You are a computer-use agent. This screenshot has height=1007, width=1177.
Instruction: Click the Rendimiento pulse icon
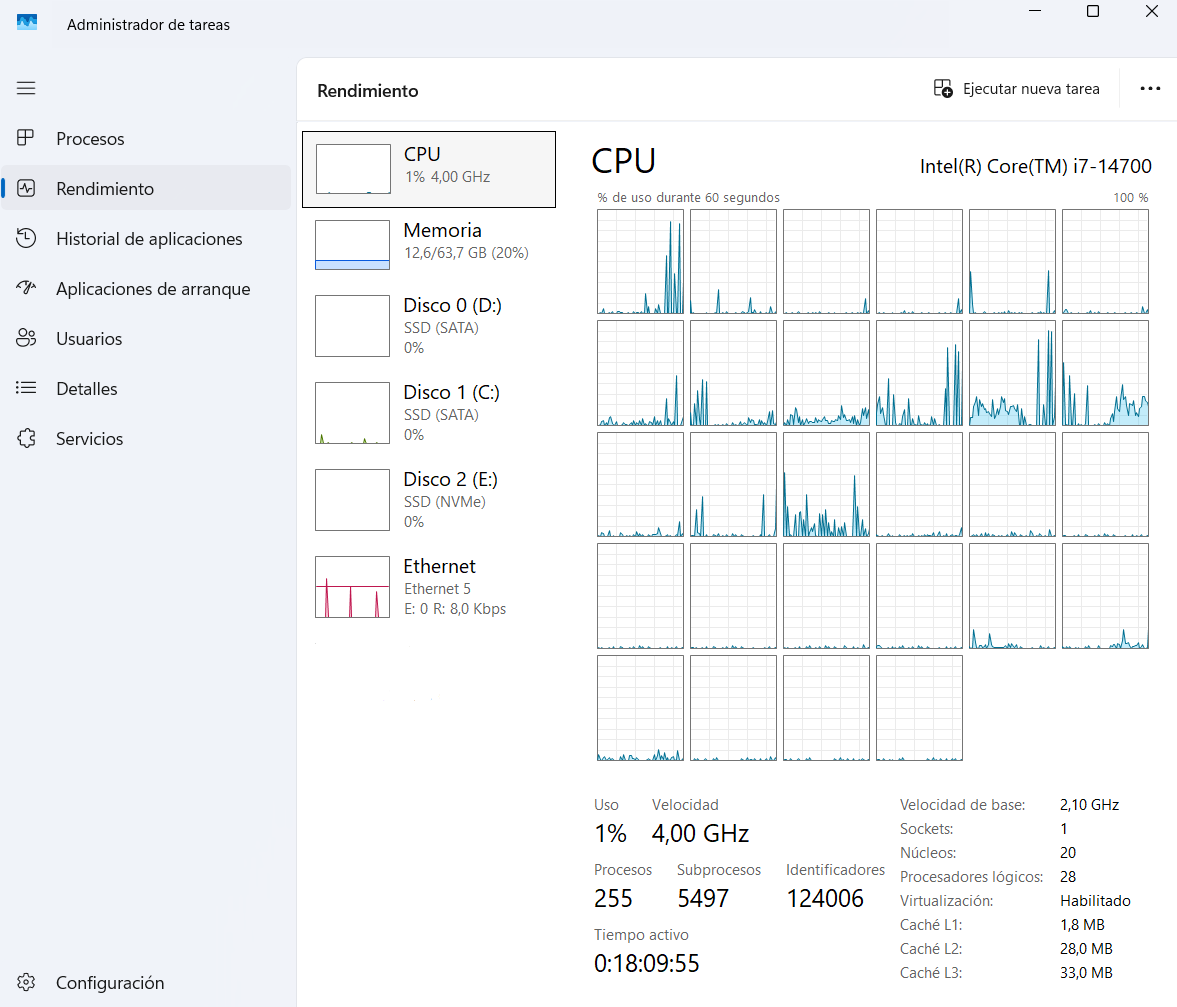pyautogui.click(x=26, y=188)
